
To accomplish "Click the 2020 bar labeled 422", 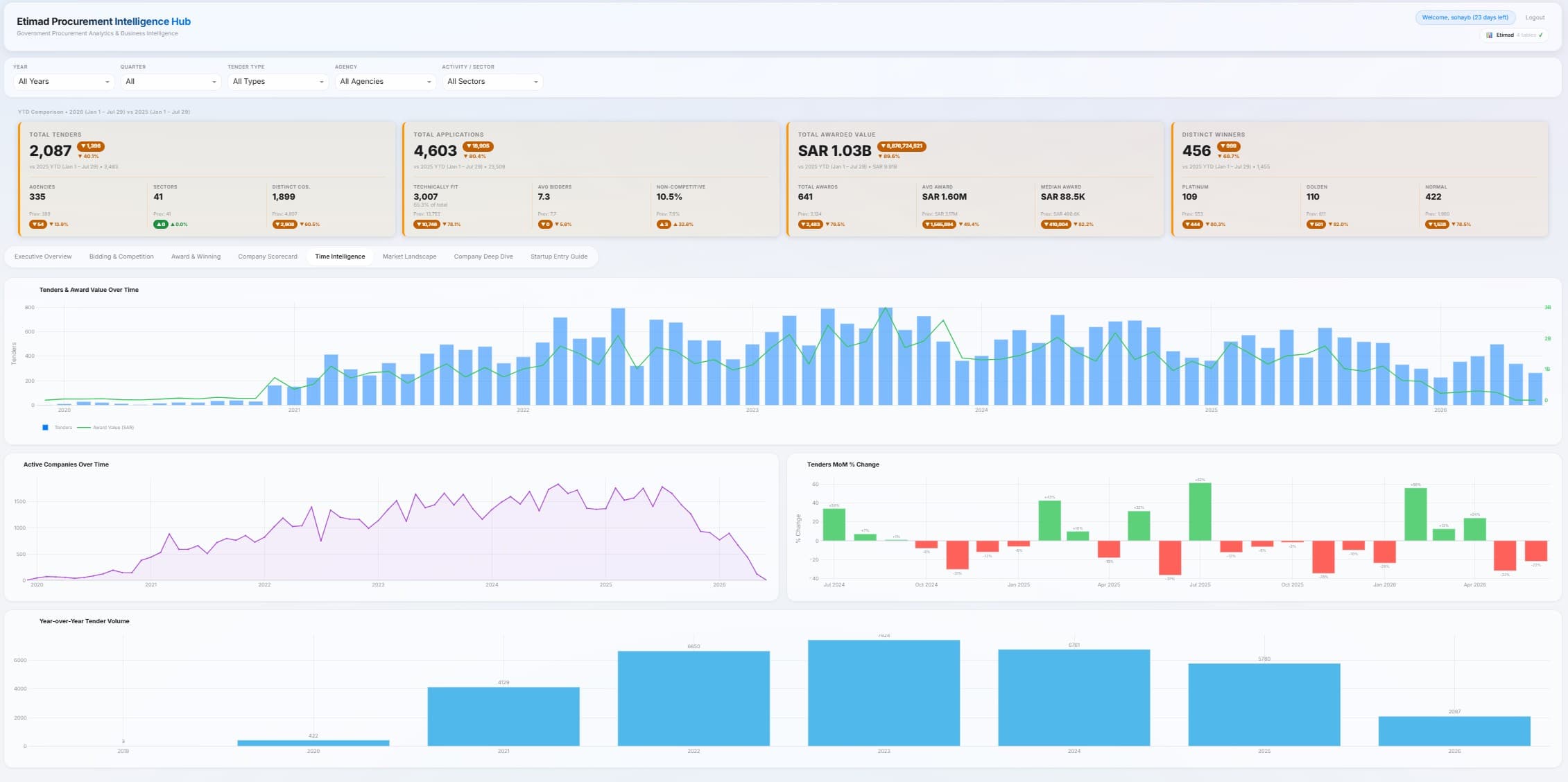I will pyautogui.click(x=313, y=743).
